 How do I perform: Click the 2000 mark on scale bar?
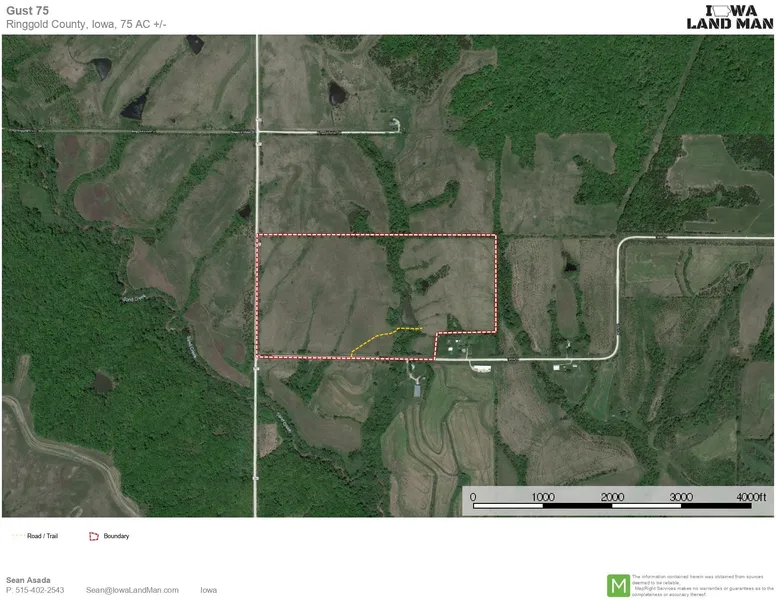coord(612,497)
